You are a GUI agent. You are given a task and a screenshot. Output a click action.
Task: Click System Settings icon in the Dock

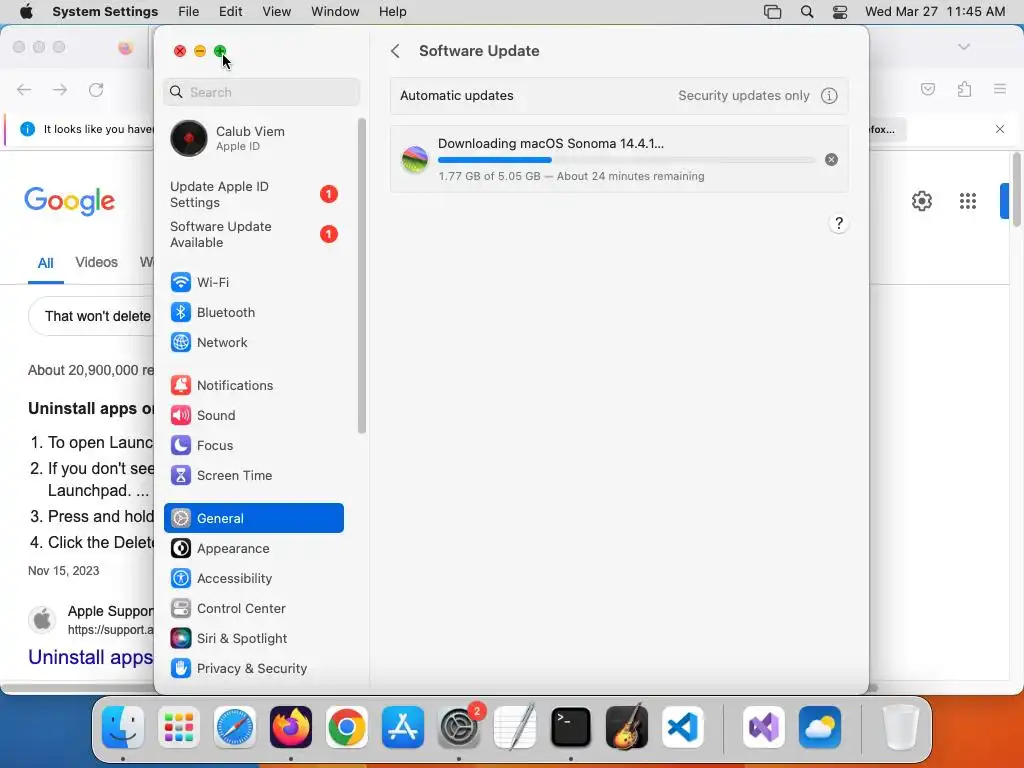click(459, 727)
